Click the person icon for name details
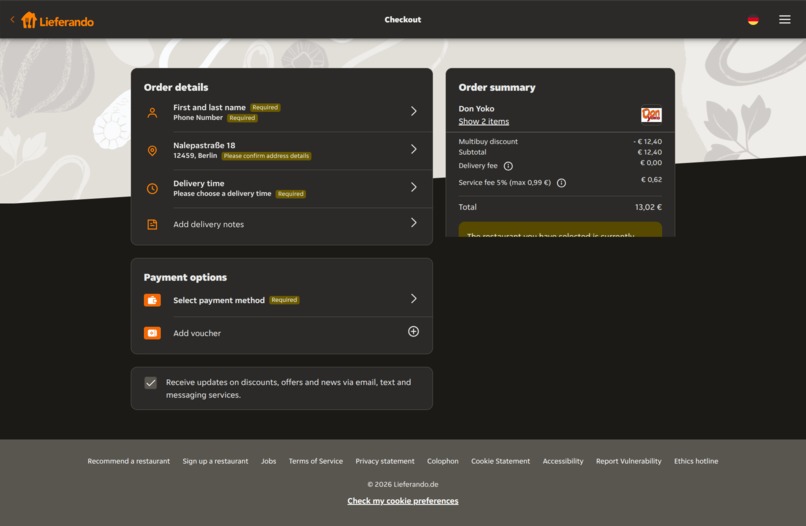This screenshot has width=806, height=526. coord(152,113)
